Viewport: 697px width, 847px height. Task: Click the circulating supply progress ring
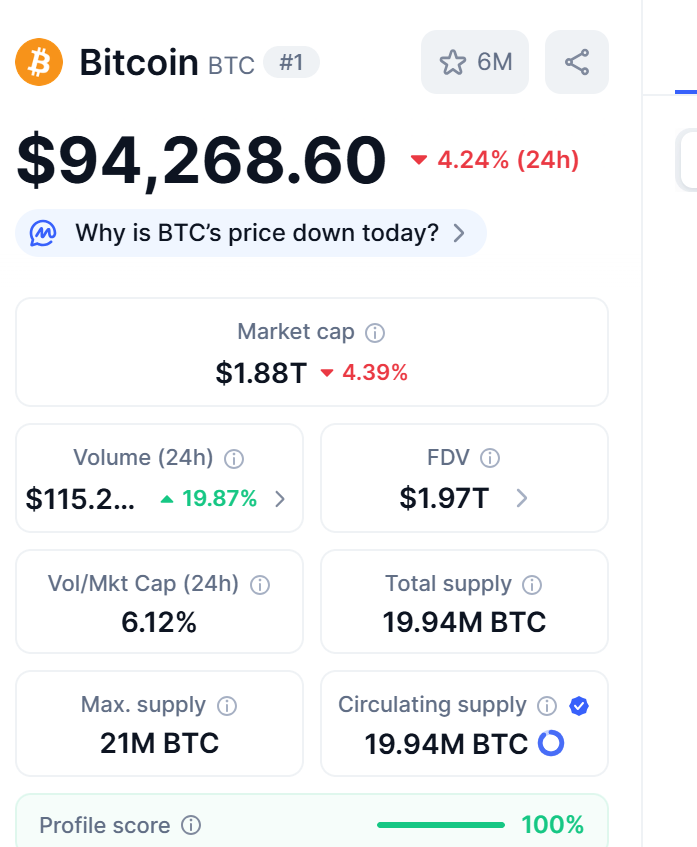[551, 743]
